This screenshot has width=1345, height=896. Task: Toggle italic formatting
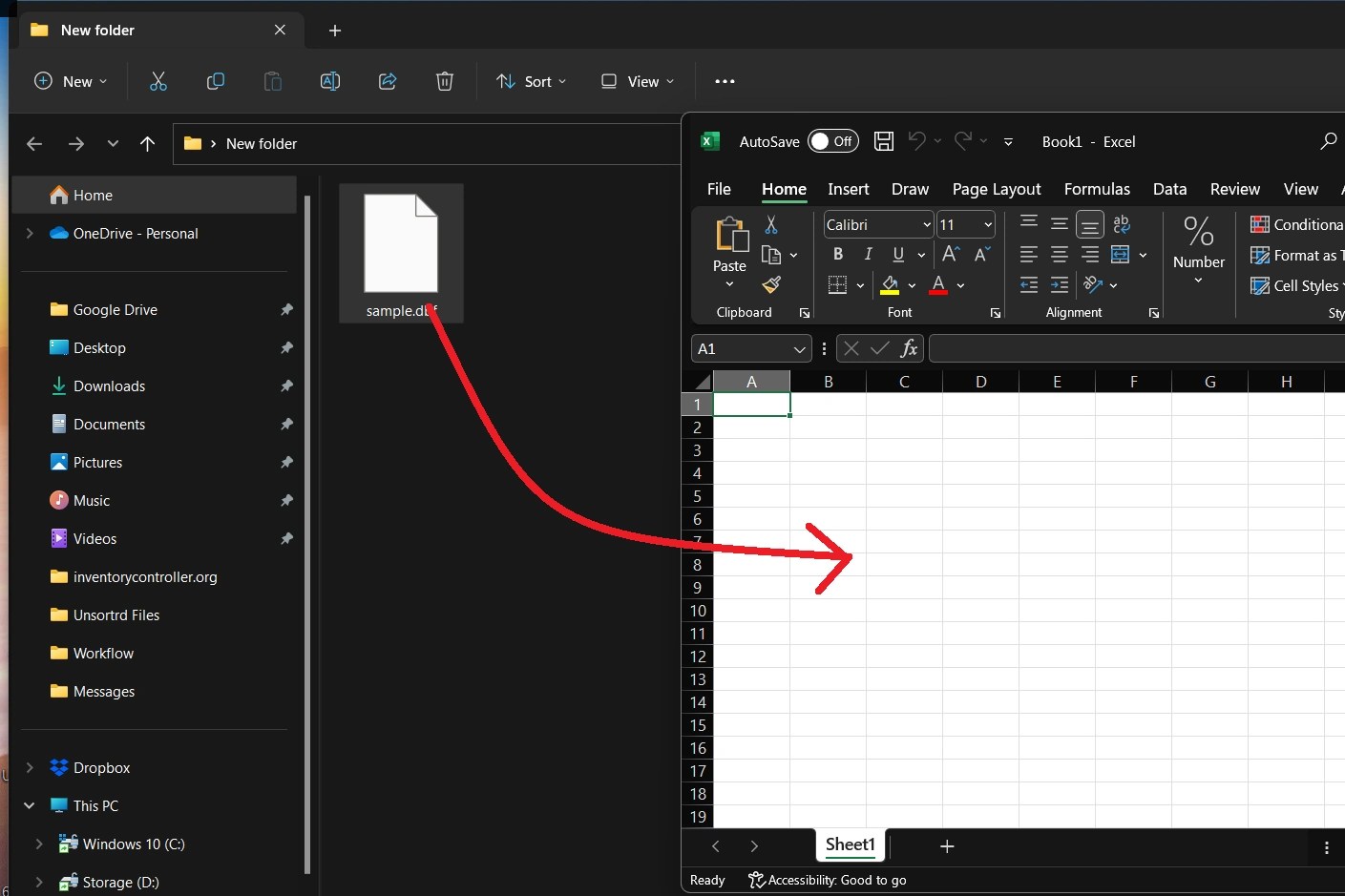(x=869, y=254)
